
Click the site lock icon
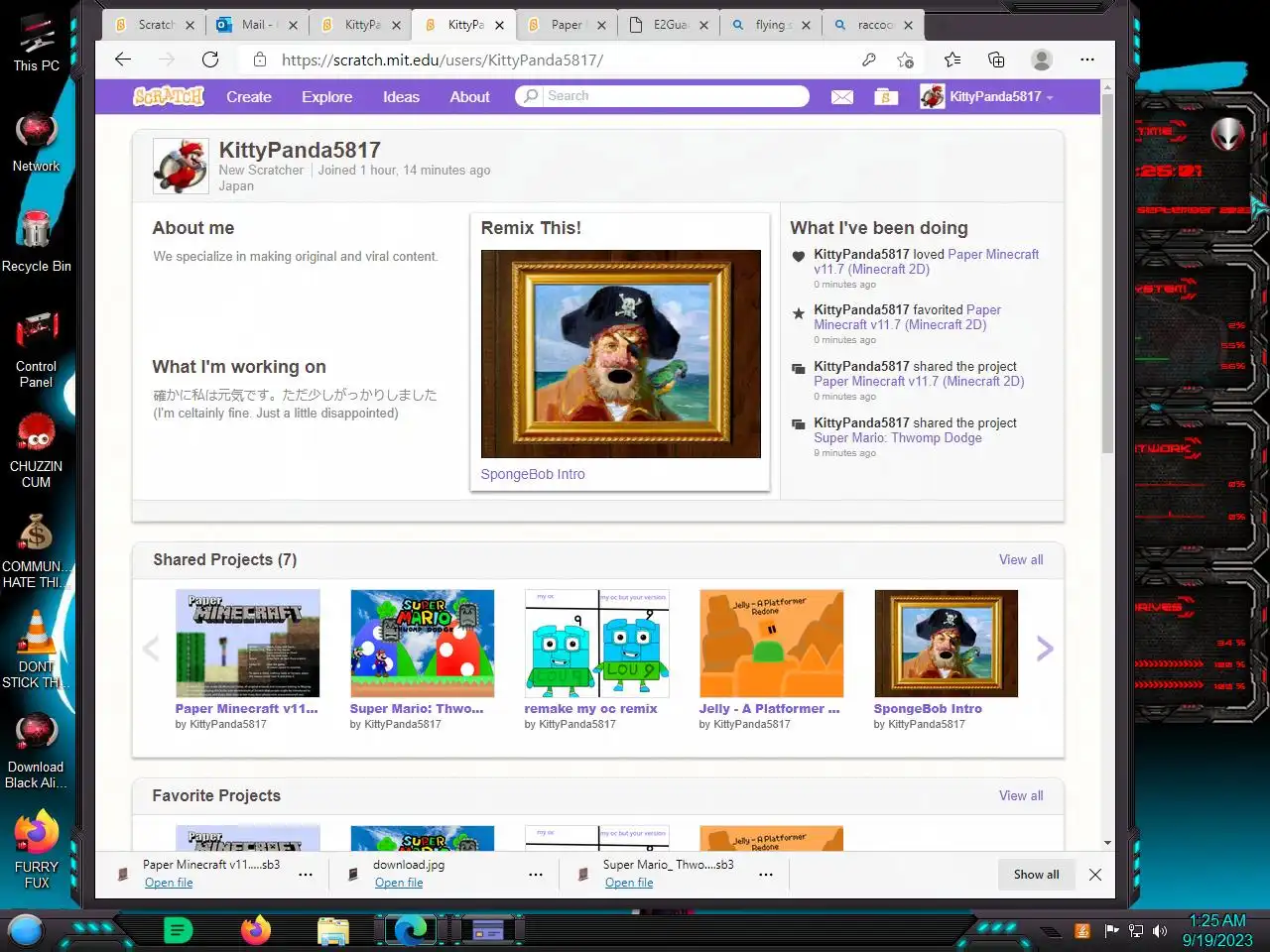[260, 59]
